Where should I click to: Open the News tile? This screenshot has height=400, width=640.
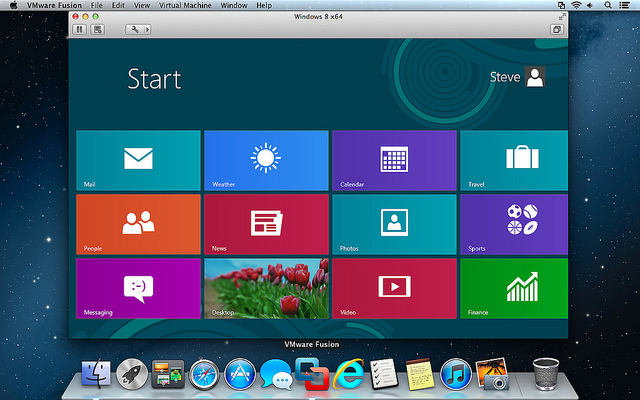pyautogui.click(x=266, y=224)
